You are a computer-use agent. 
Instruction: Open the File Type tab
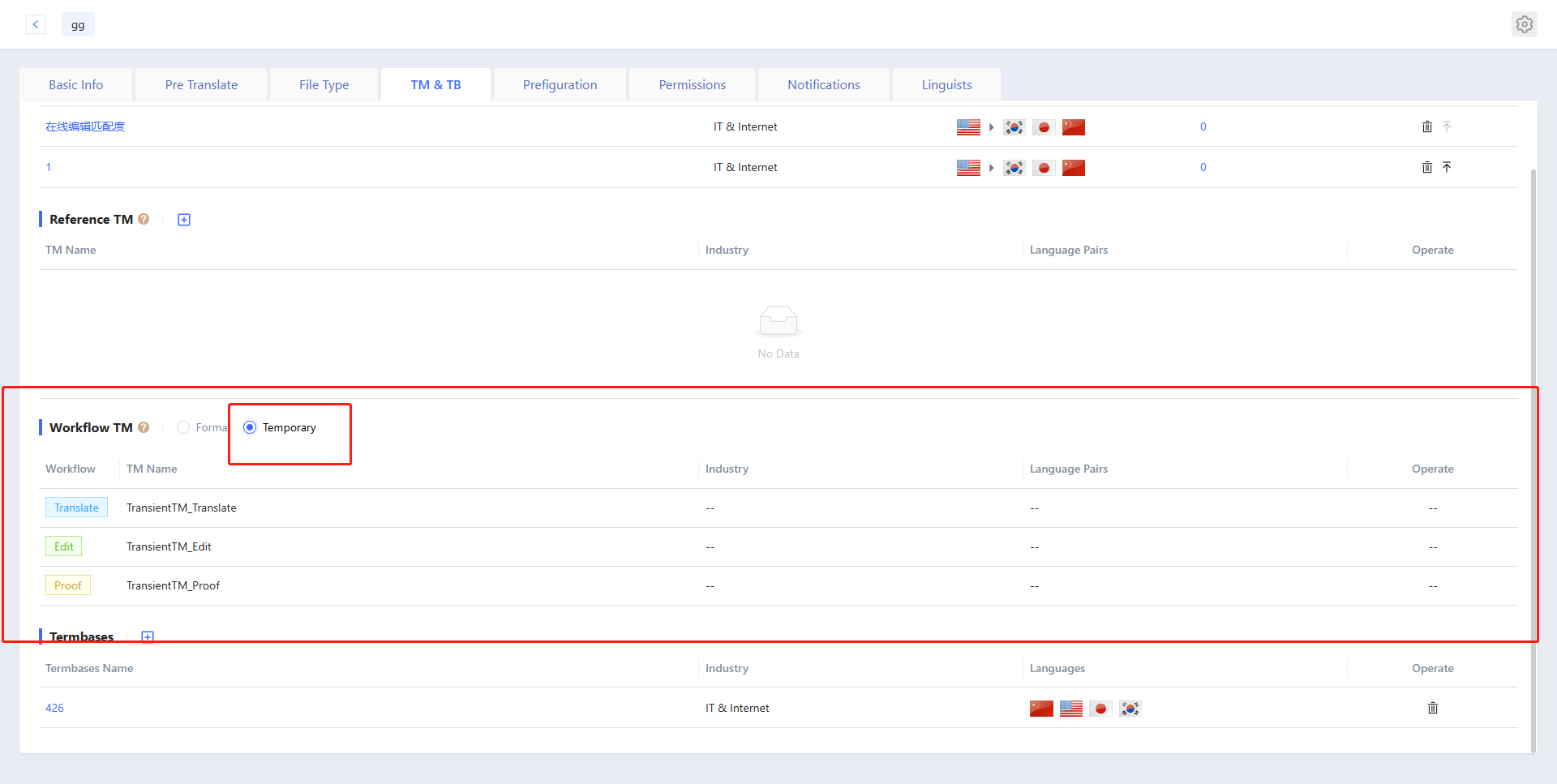coord(324,84)
